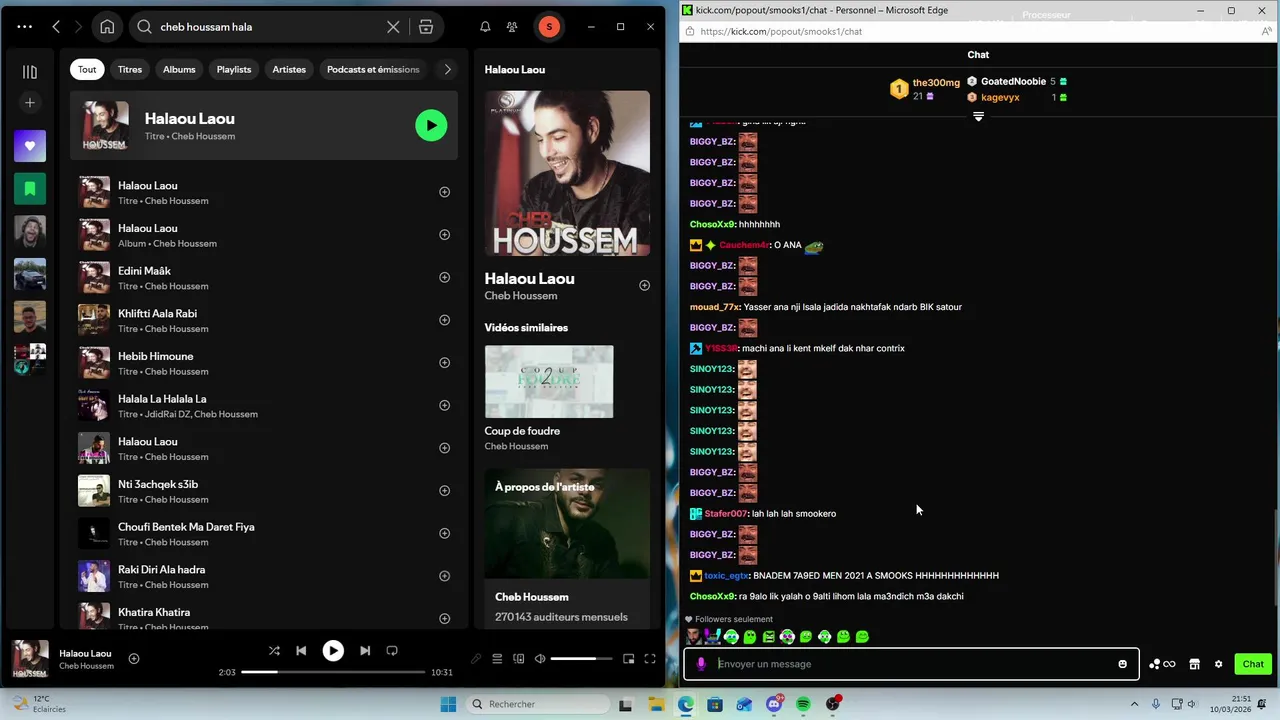Open toxic_egtx username in chat
The width and height of the screenshot is (1280, 720).
pyautogui.click(x=726, y=576)
